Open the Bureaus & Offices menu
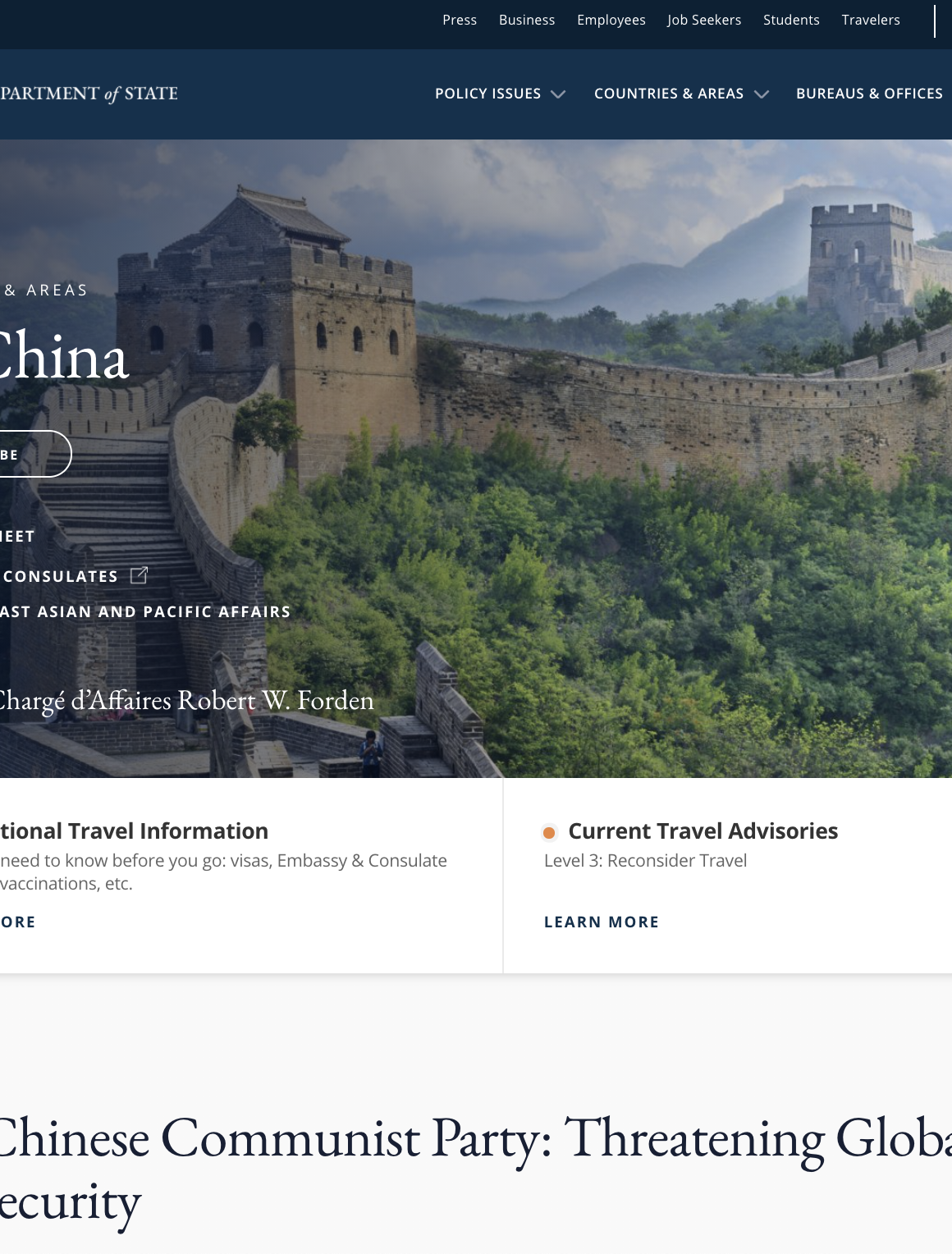 coord(869,94)
